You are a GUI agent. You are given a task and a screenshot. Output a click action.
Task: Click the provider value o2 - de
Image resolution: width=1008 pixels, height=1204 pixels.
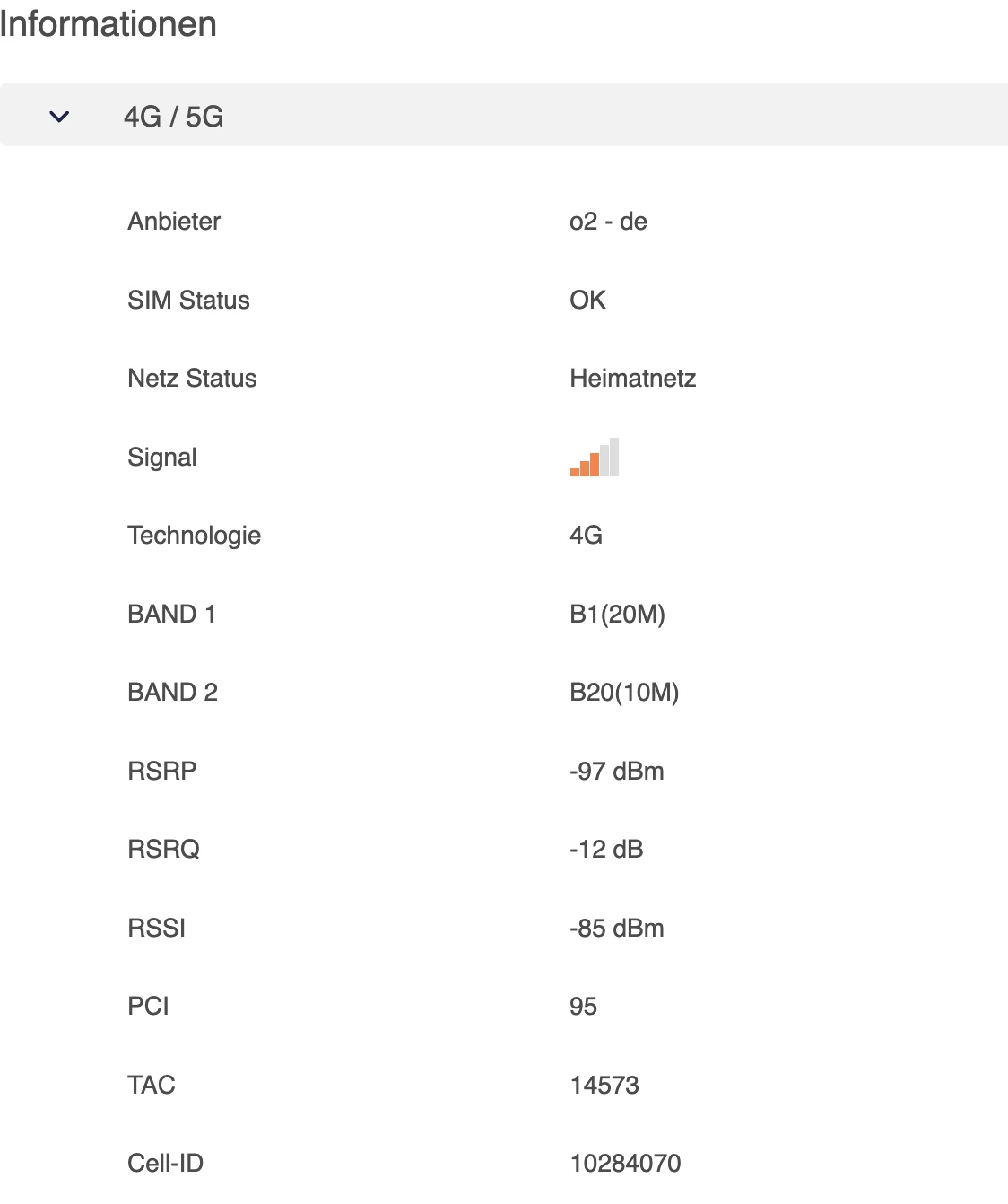pyautogui.click(x=608, y=222)
